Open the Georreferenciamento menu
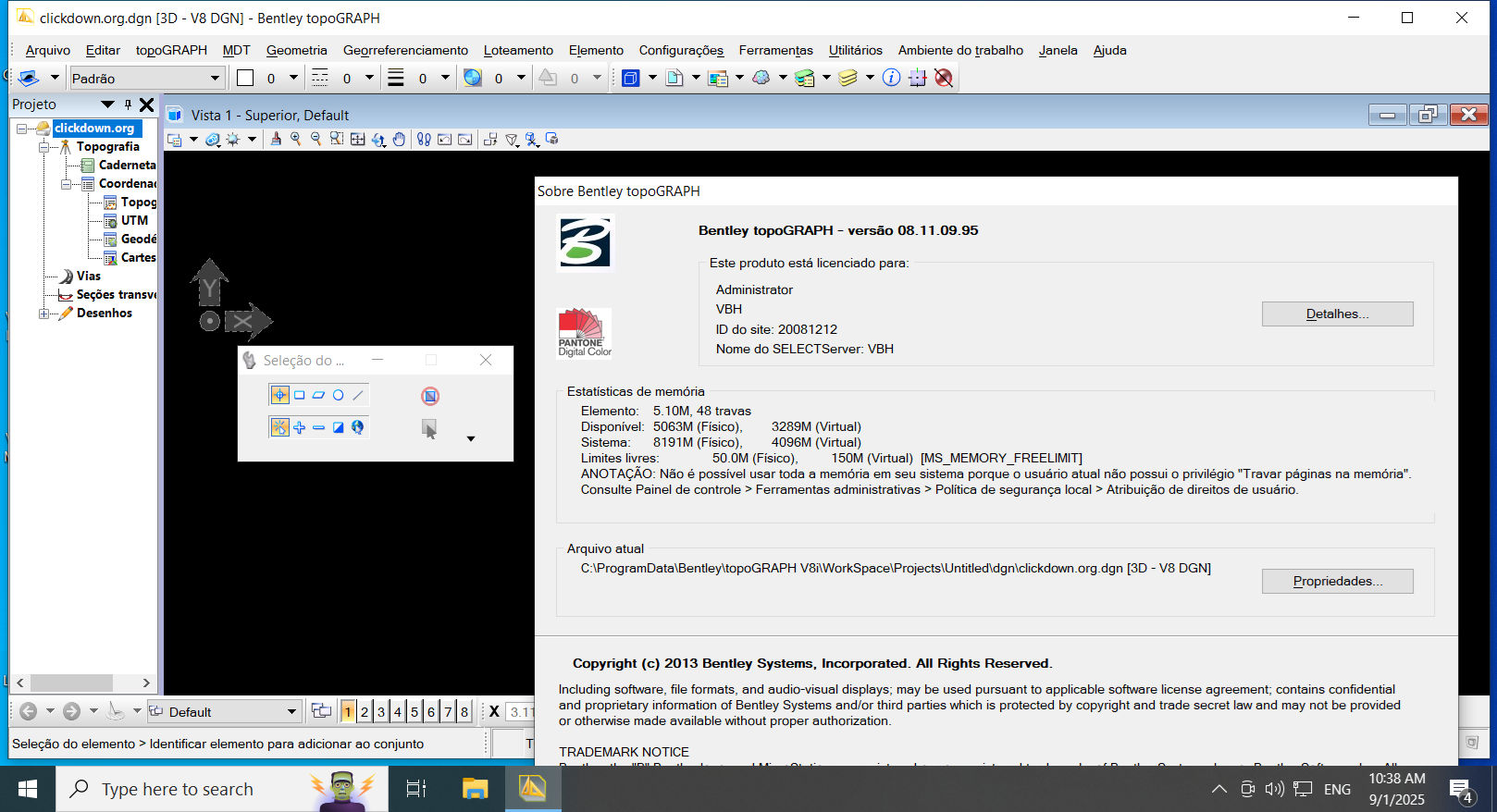Image resolution: width=1497 pixels, height=812 pixels. tap(405, 51)
